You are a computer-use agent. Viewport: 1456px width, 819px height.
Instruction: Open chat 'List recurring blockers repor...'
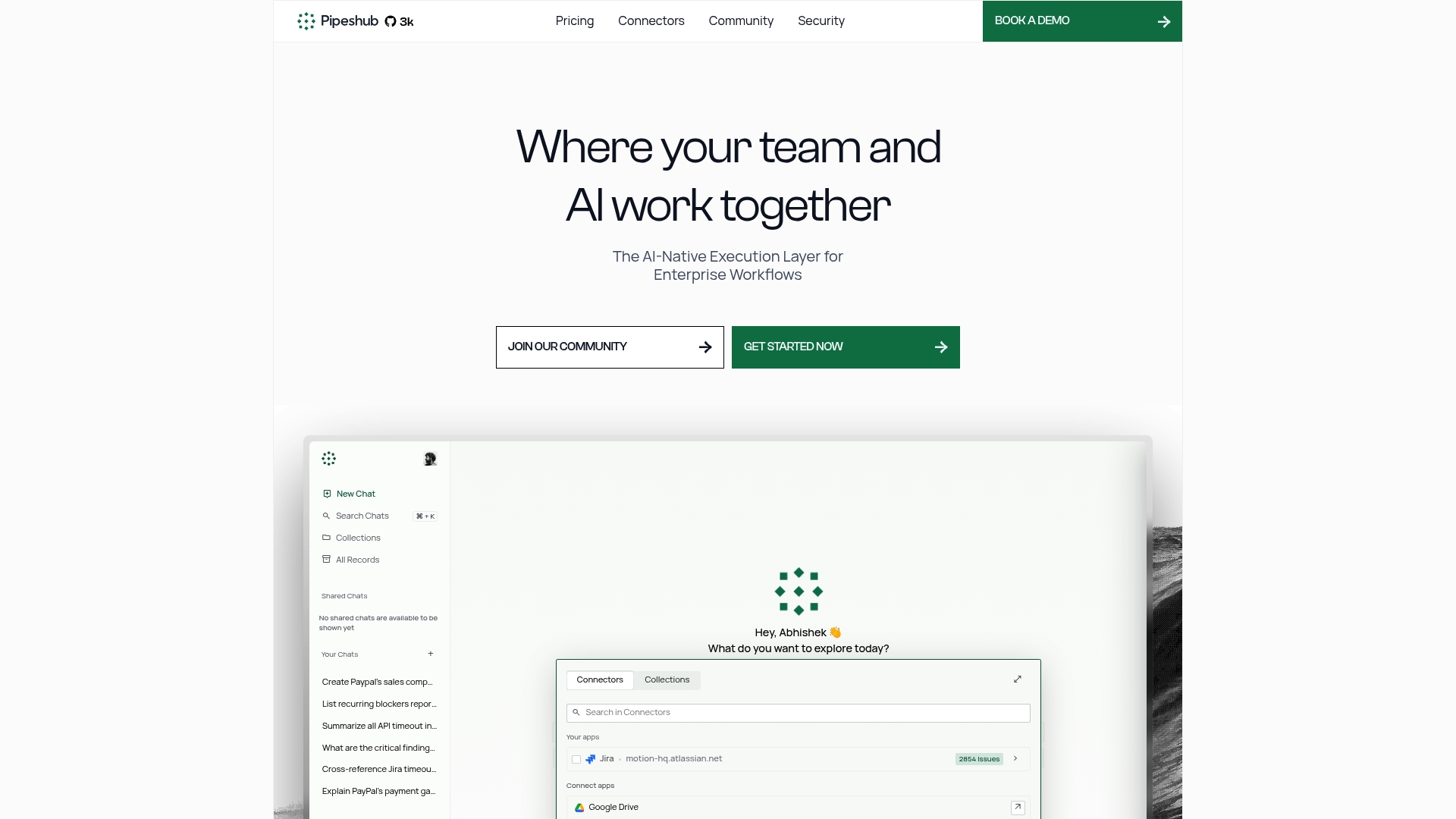point(379,704)
